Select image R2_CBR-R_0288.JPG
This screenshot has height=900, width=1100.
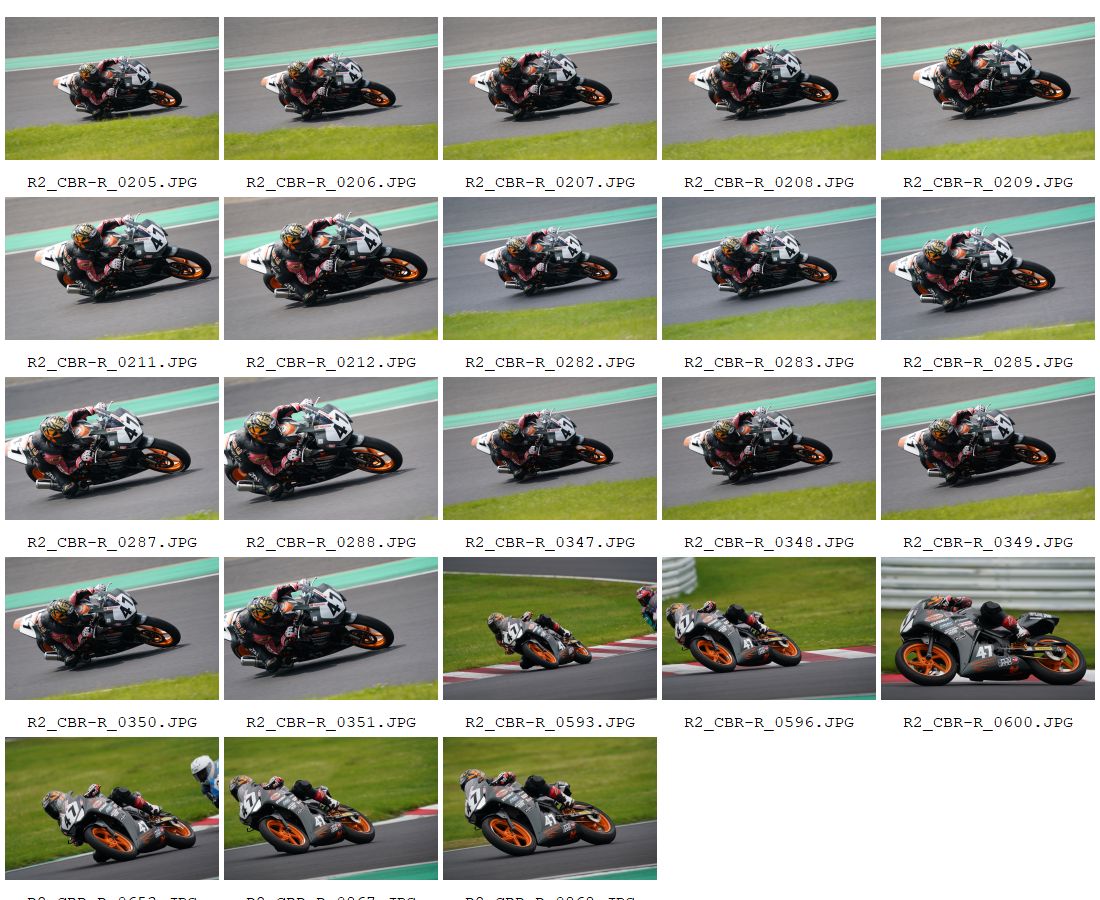[331, 449]
